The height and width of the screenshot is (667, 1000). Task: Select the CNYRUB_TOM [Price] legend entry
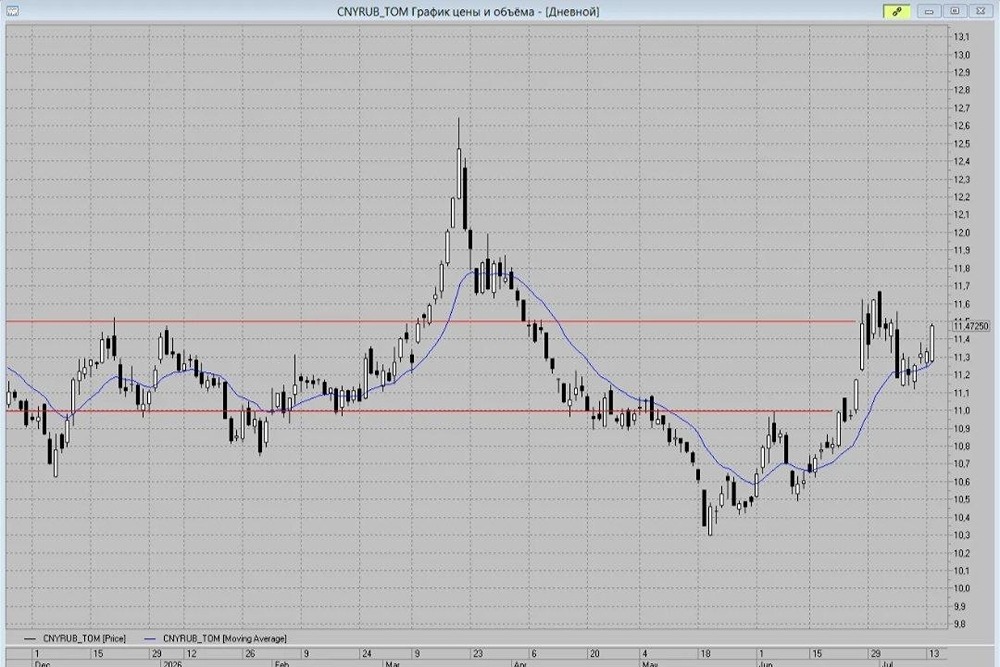tap(75, 638)
